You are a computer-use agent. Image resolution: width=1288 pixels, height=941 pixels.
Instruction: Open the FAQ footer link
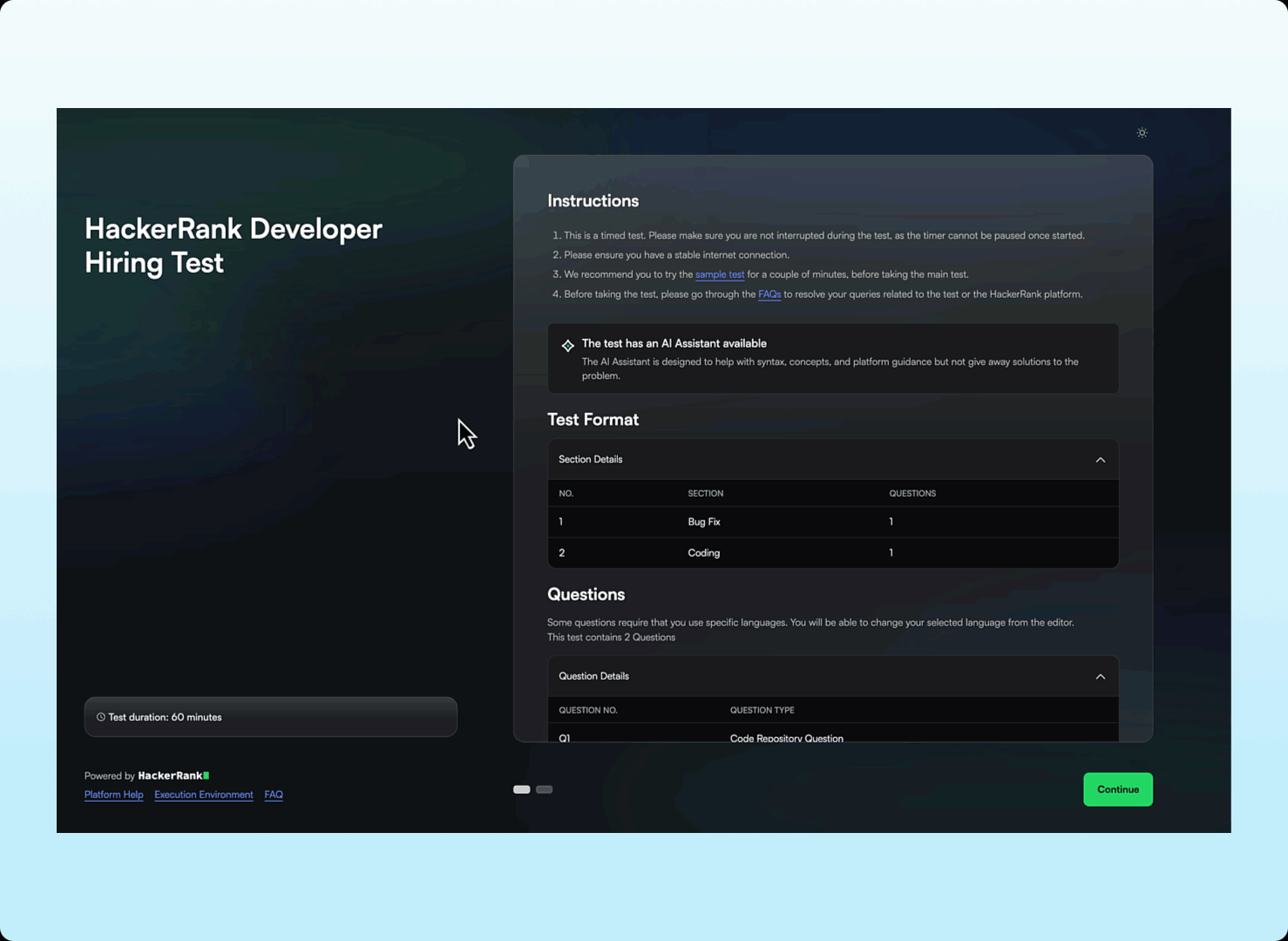pos(274,795)
